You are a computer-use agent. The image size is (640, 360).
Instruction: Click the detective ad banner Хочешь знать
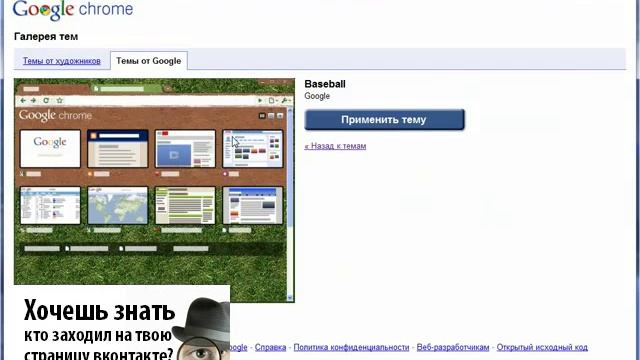[122, 322]
